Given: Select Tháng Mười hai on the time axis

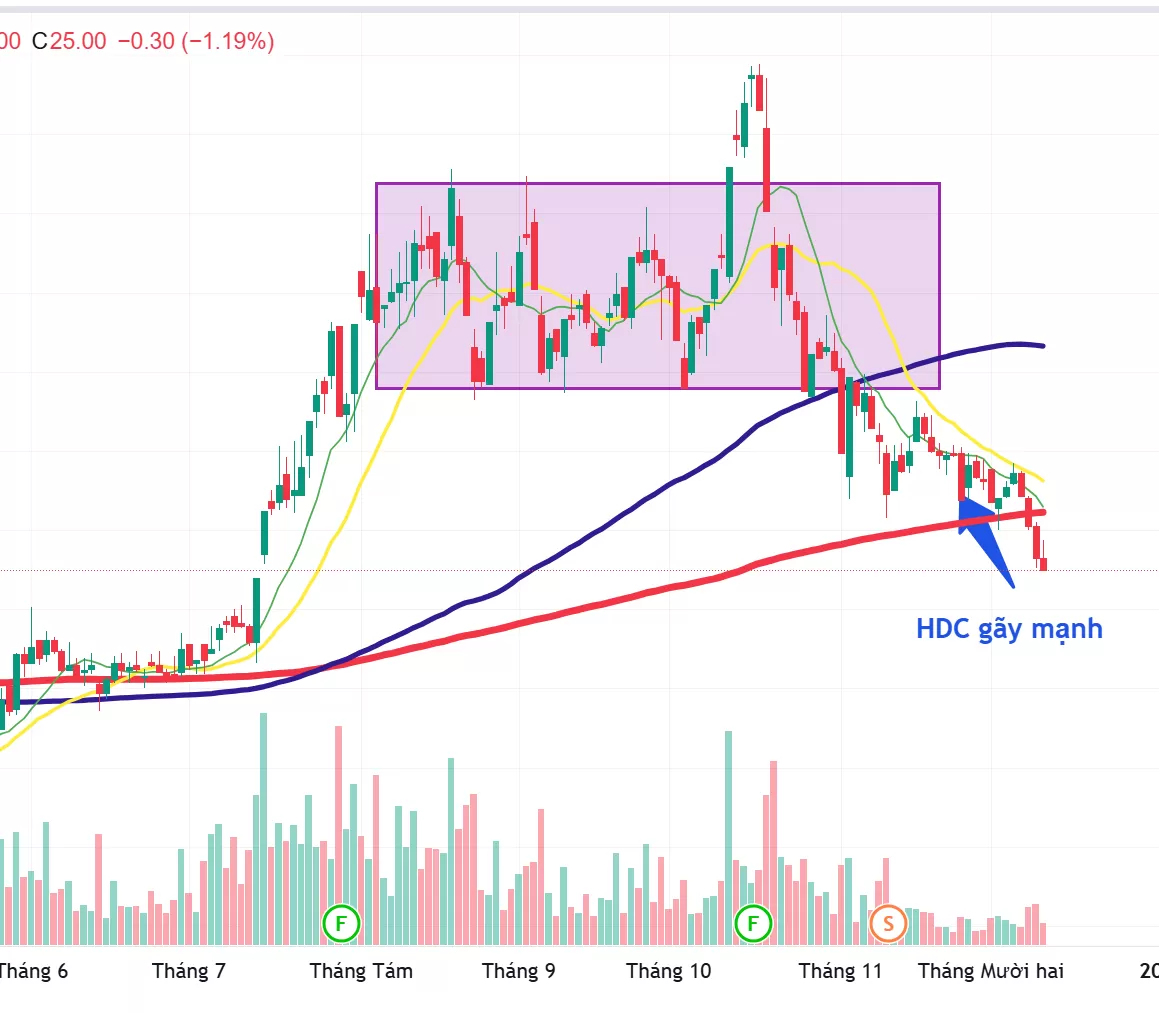Looking at the screenshot, I should (991, 971).
